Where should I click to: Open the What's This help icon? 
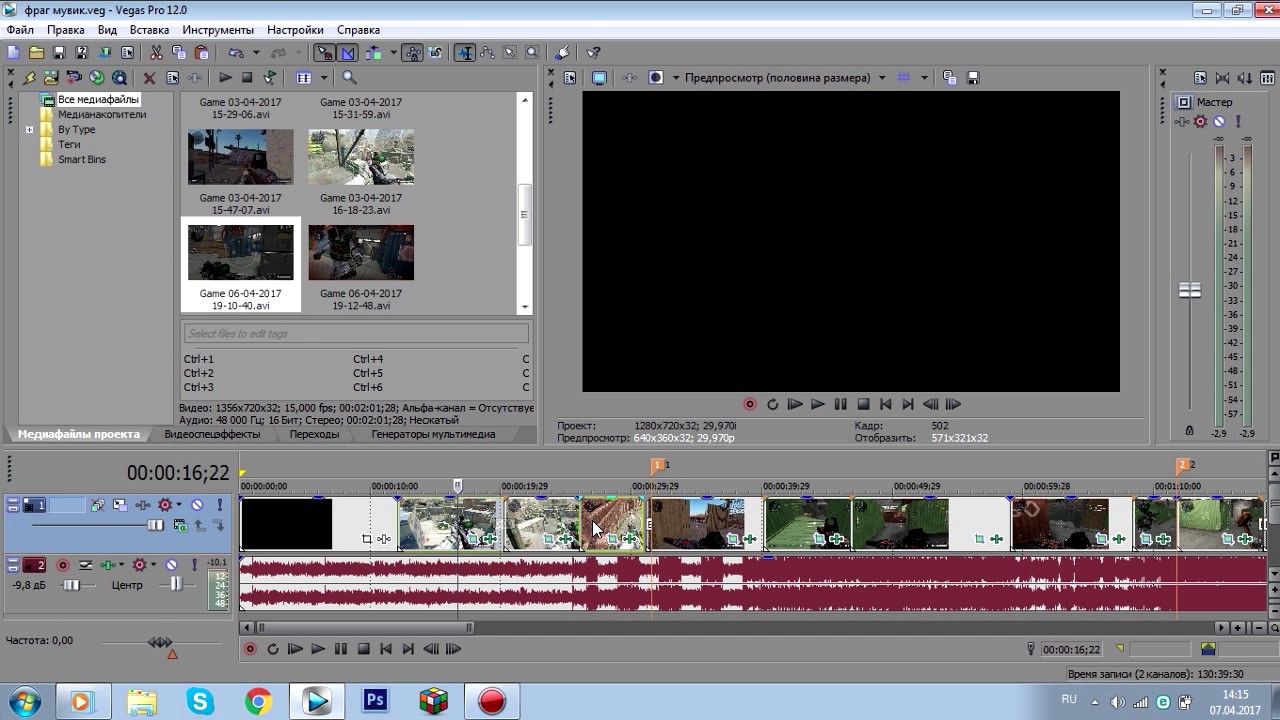pyautogui.click(x=593, y=52)
